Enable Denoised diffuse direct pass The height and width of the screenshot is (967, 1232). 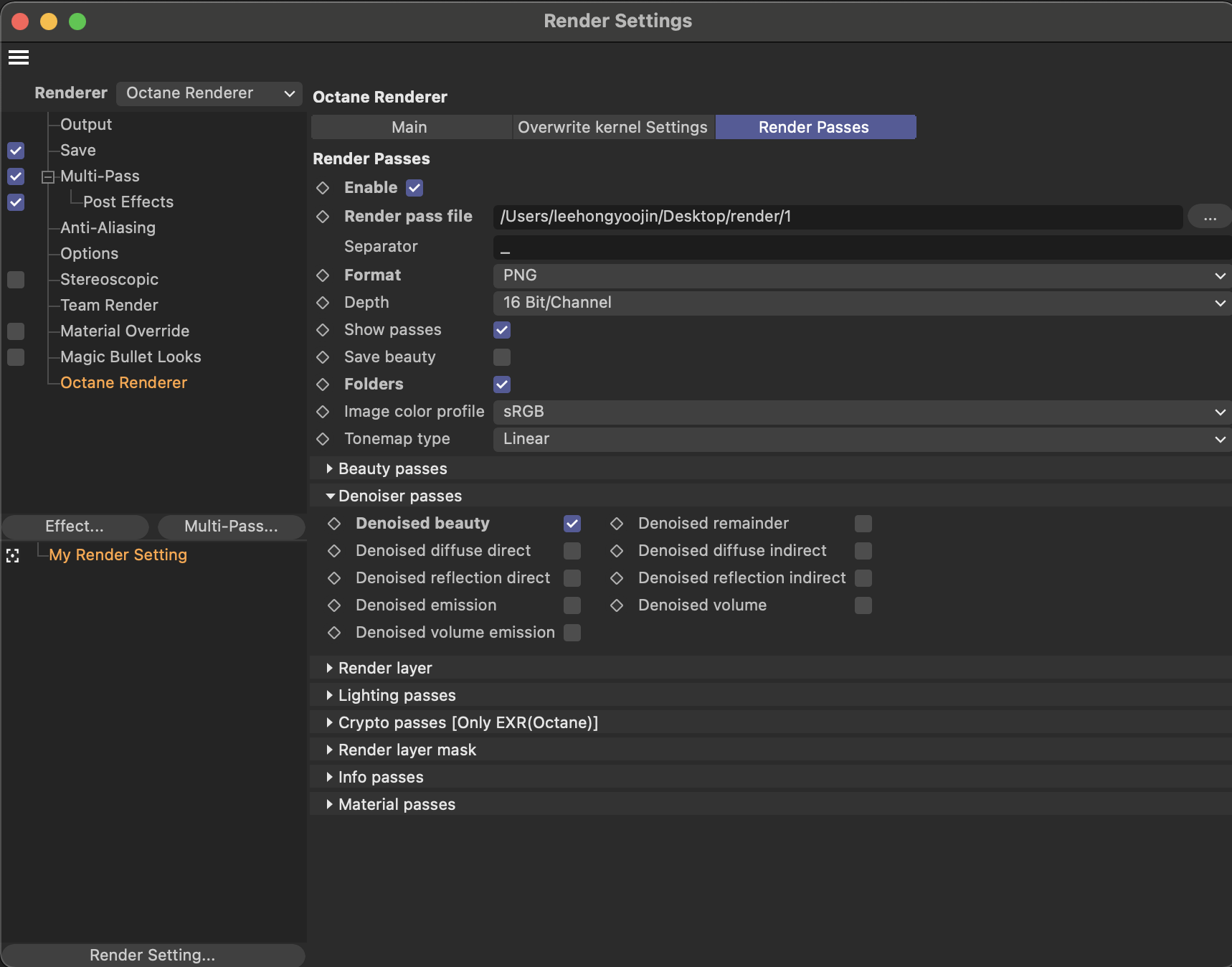tap(572, 551)
